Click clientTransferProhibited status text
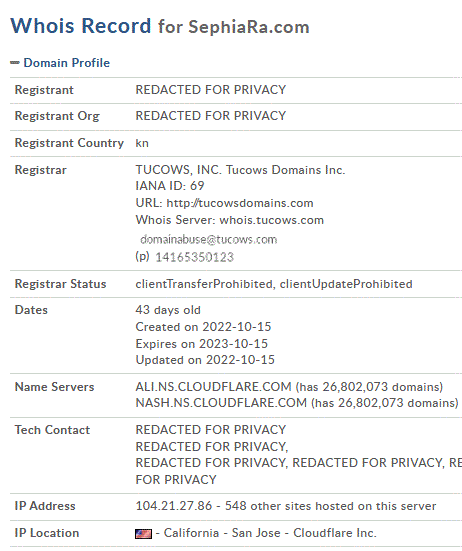Viewport: 462px width, 551px height. pyautogui.click(x=204, y=284)
